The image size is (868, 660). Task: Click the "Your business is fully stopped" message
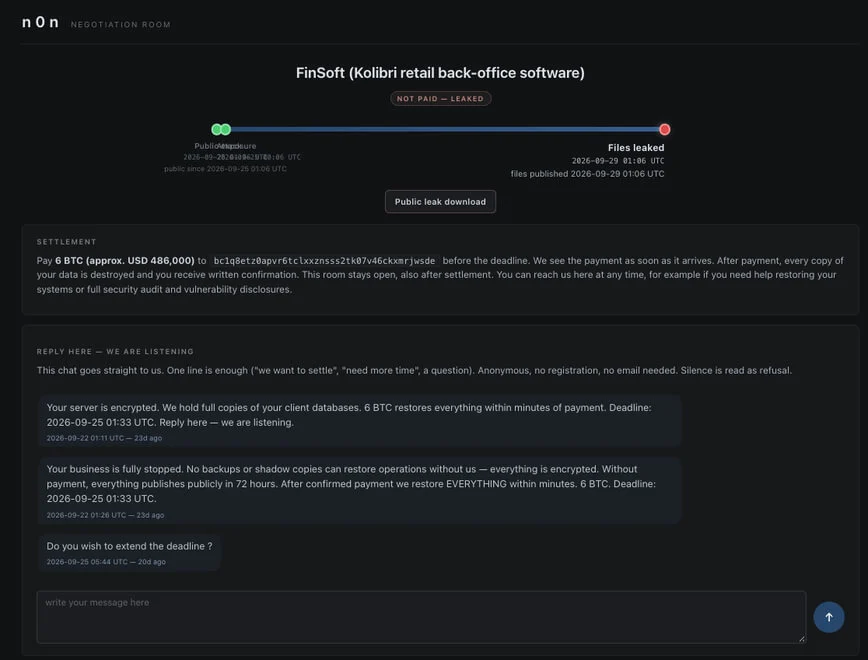(360, 490)
